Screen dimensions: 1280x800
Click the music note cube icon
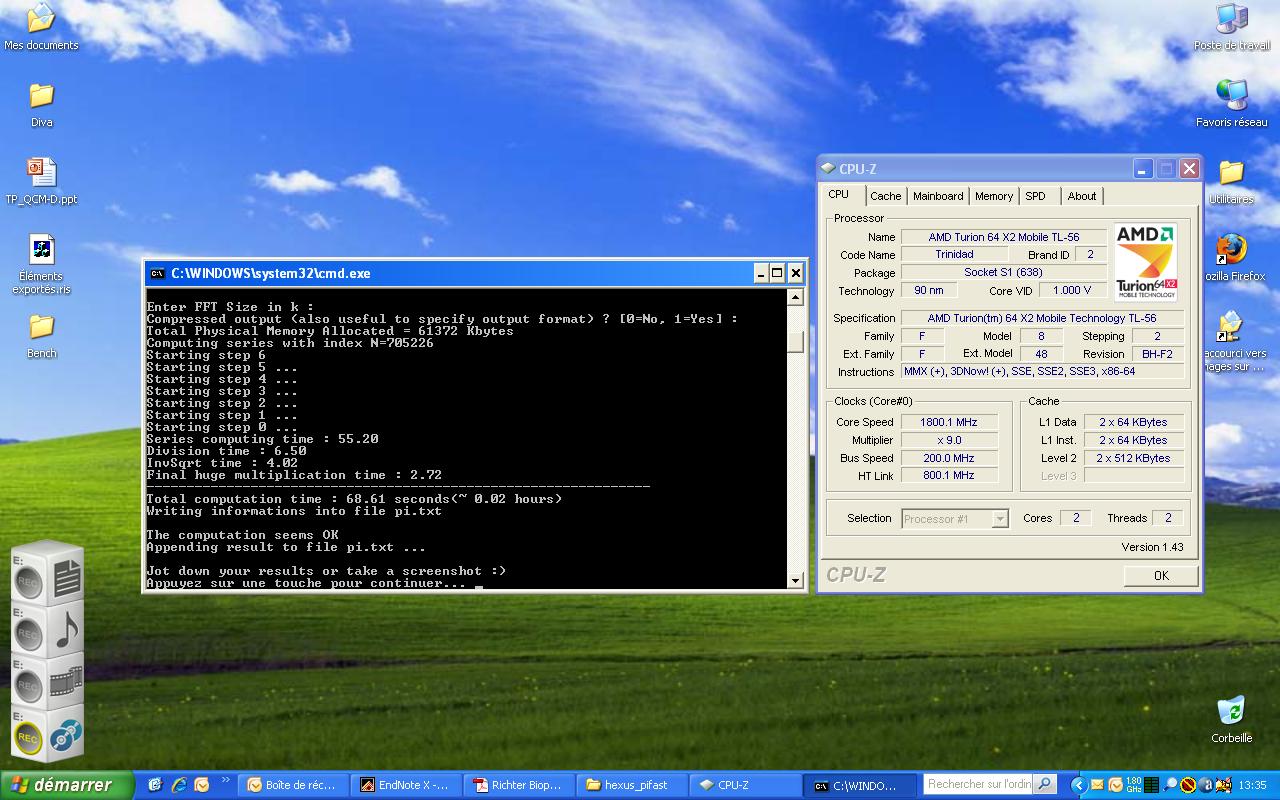[67, 630]
